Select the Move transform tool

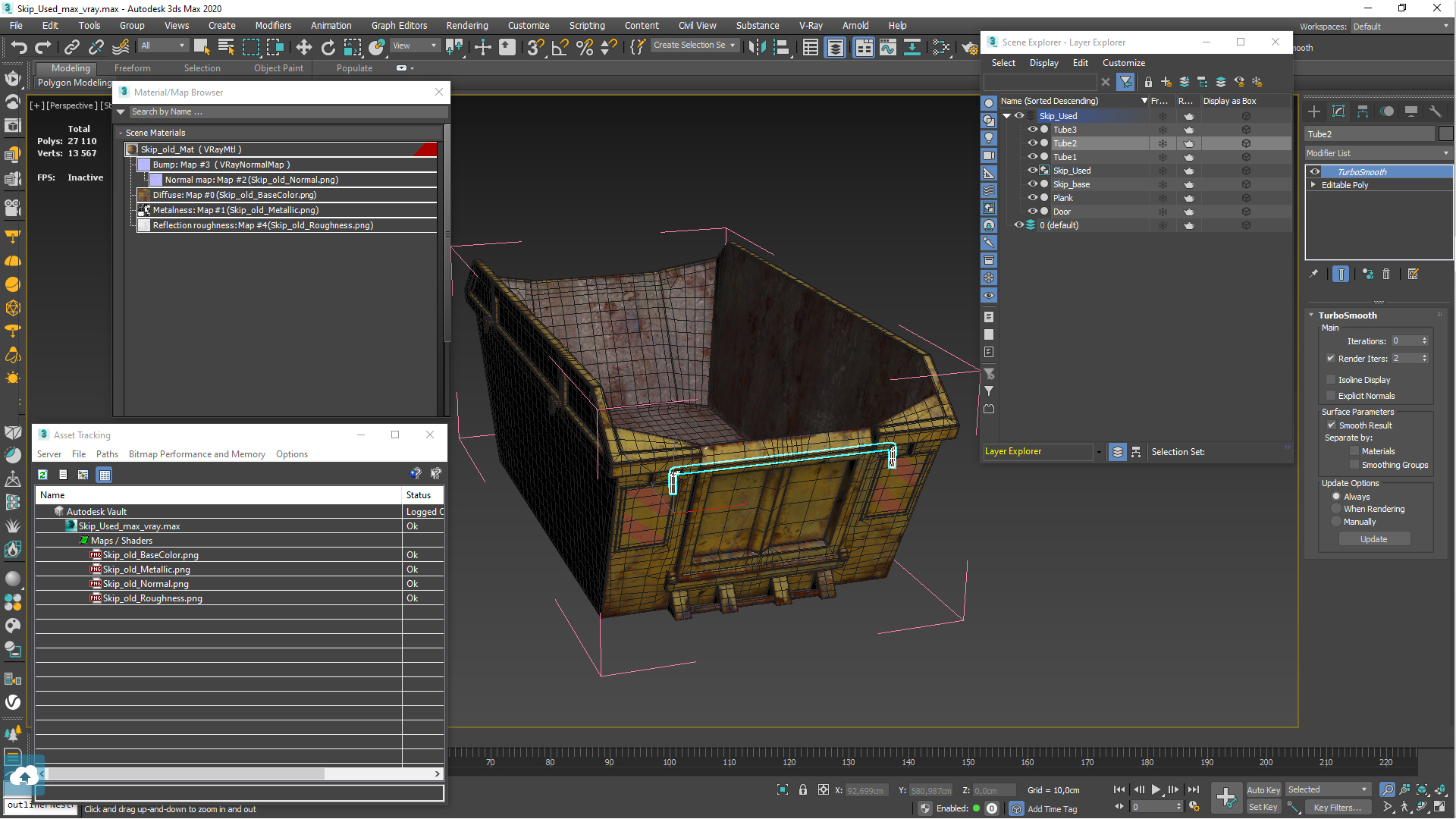pos(303,47)
